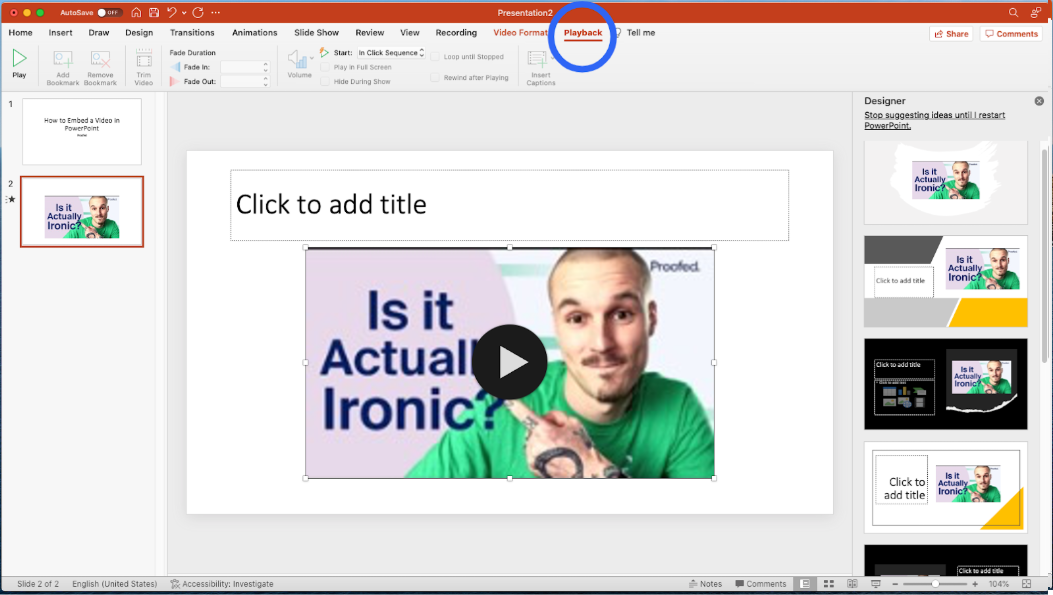Click the Share button
The width and height of the screenshot is (1053, 595).
pyautogui.click(x=951, y=34)
